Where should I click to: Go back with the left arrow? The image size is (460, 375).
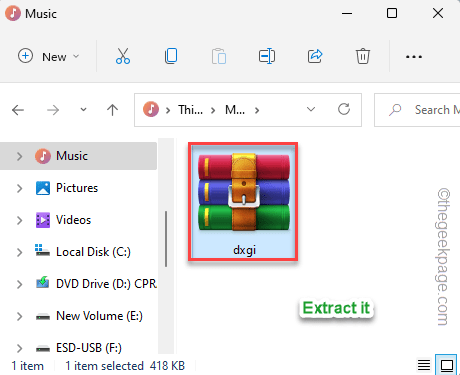click(x=18, y=110)
